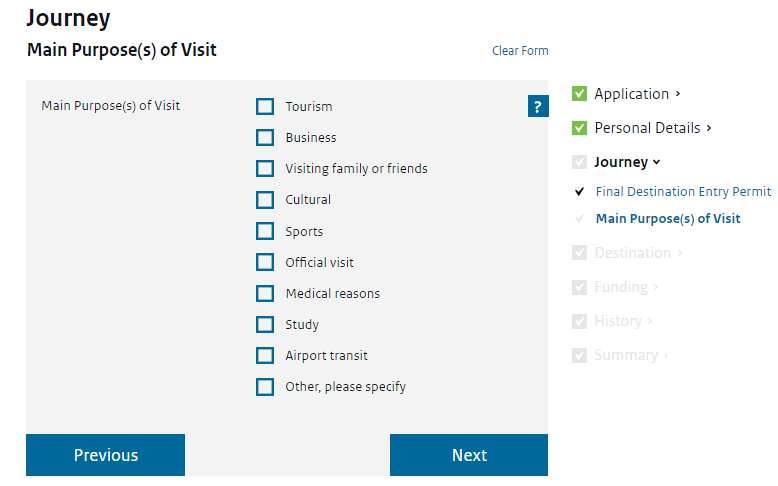Check the Tourism checkbox
Image resolution: width=778 pixels, height=486 pixels.
(x=265, y=107)
